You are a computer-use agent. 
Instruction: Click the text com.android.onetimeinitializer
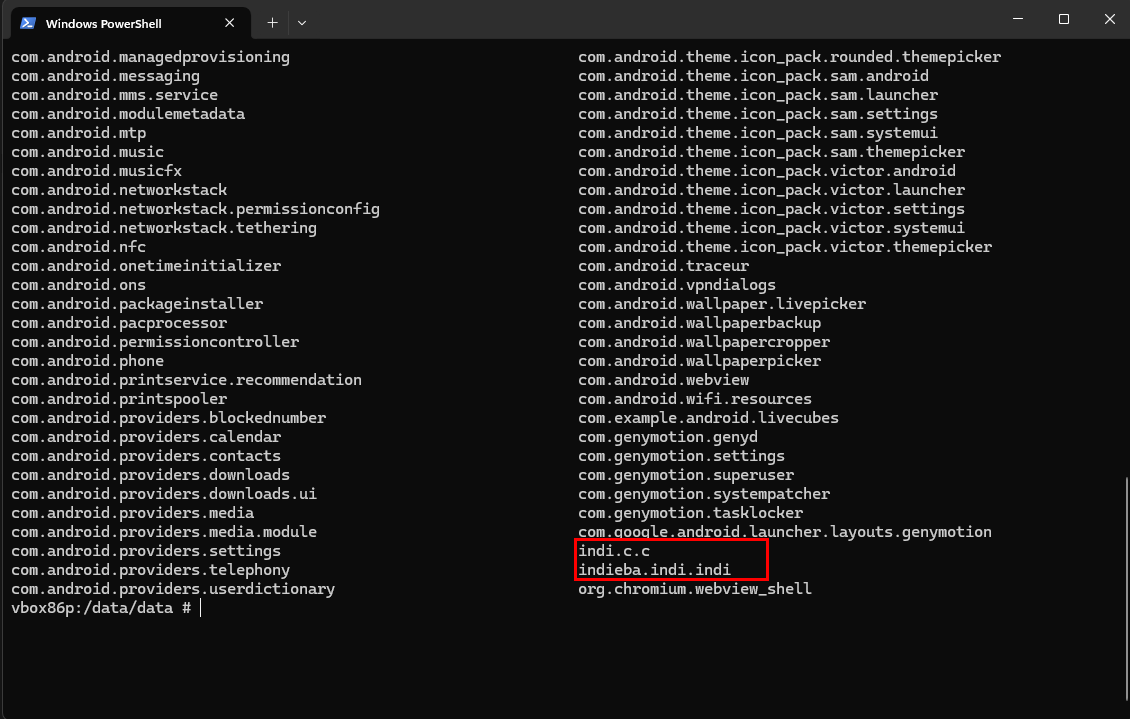coord(146,266)
